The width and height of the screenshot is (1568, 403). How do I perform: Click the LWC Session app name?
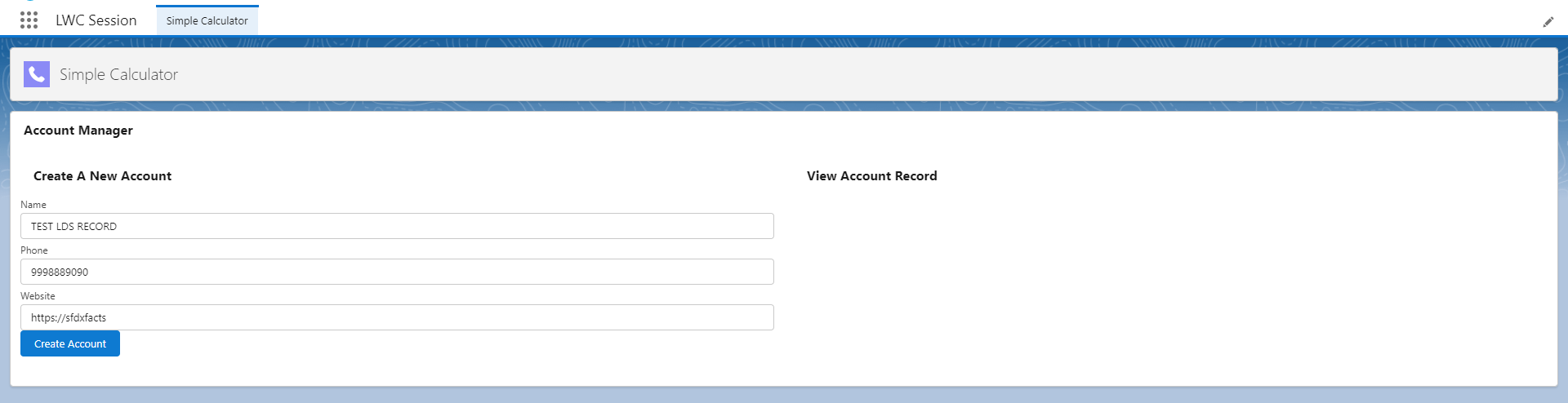tap(96, 20)
